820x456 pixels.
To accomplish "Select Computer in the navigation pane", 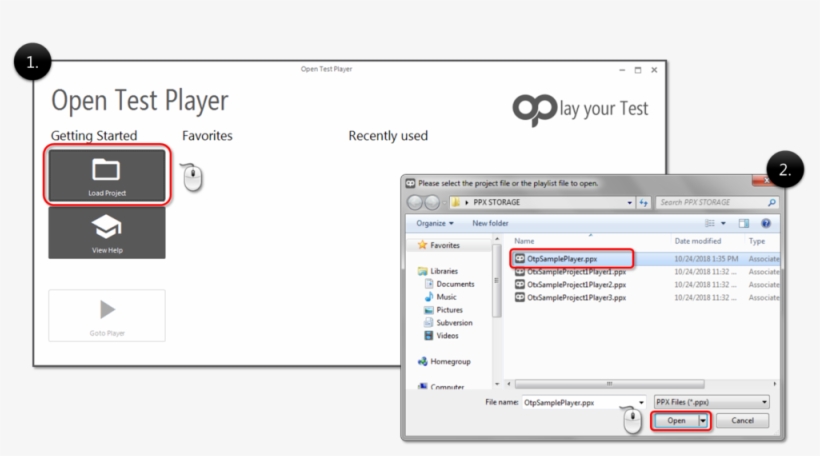I will tap(447, 387).
